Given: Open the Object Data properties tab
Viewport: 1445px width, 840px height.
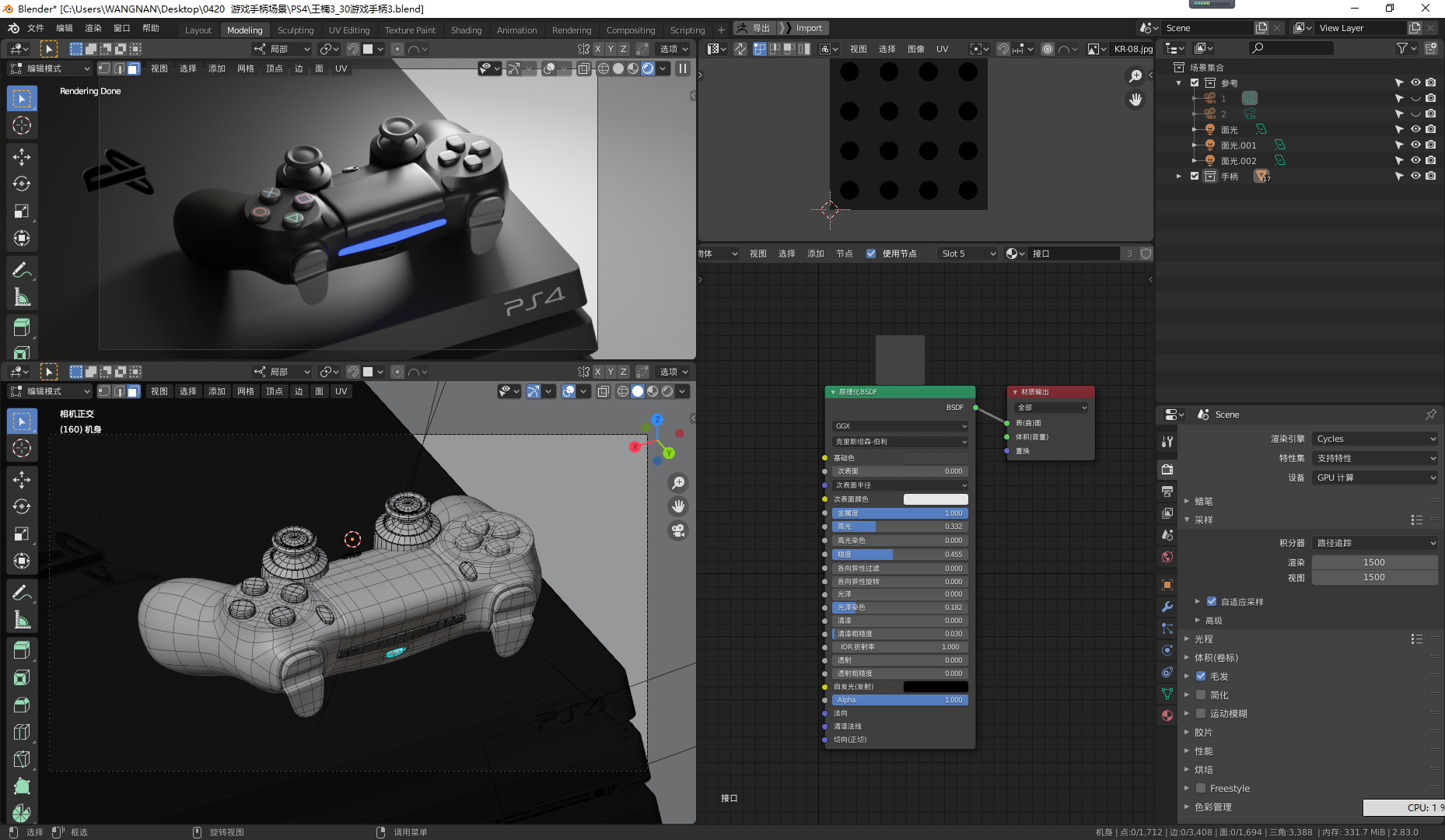Looking at the screenshot, I should [x=1167, y=694].
